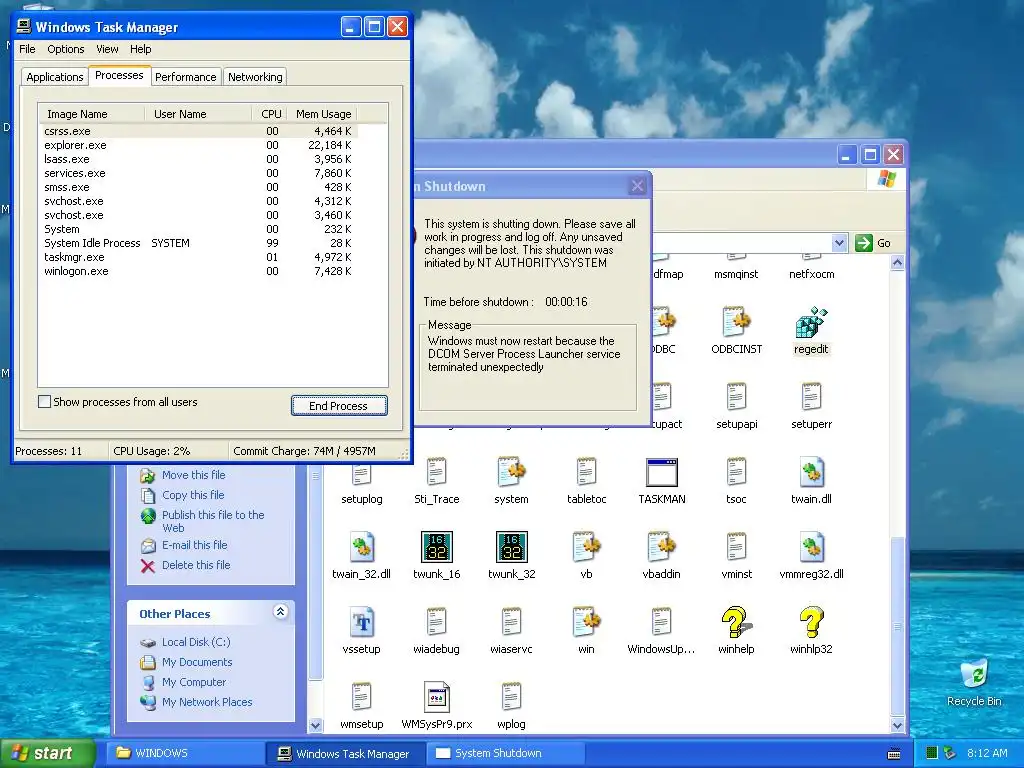Select the ODBCINST file icon

736,323
